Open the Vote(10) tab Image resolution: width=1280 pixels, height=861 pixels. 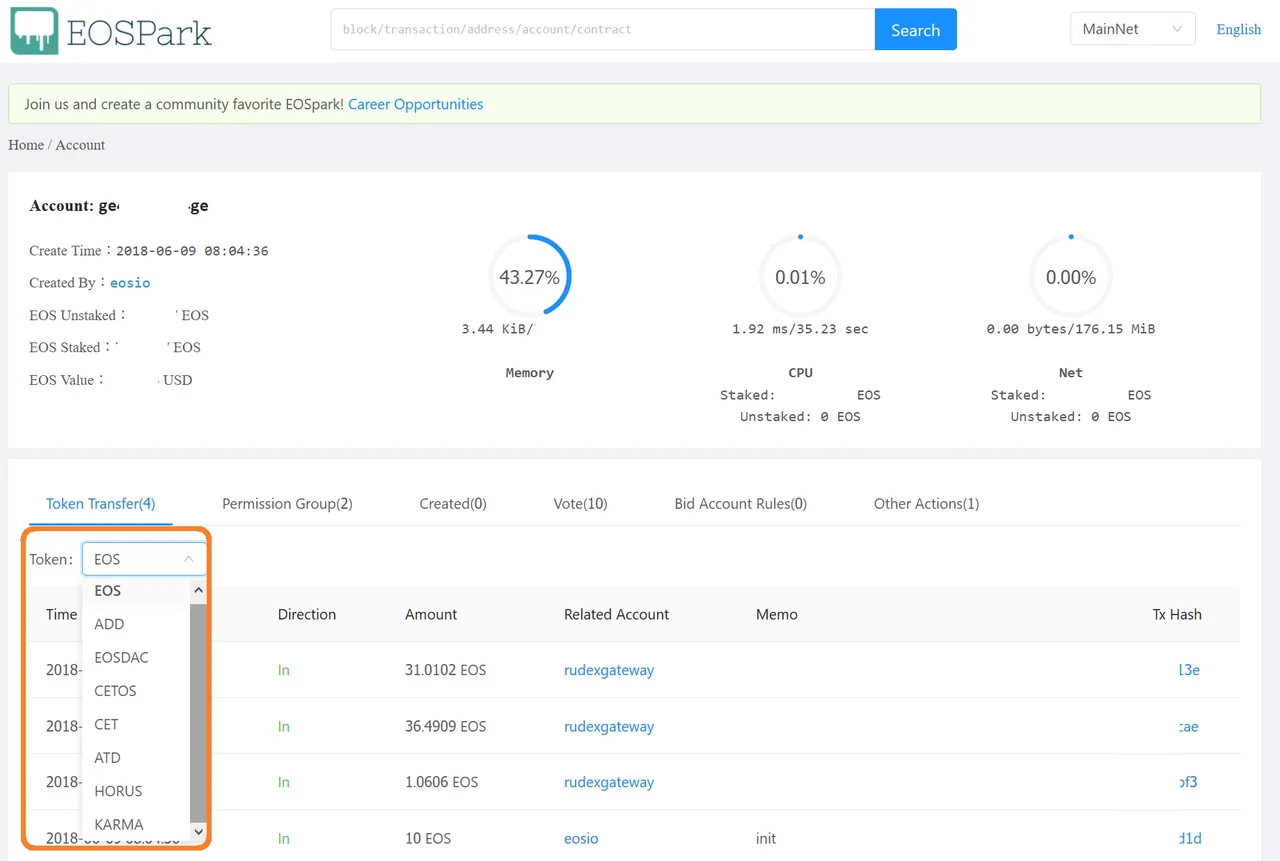pos(580,504)
